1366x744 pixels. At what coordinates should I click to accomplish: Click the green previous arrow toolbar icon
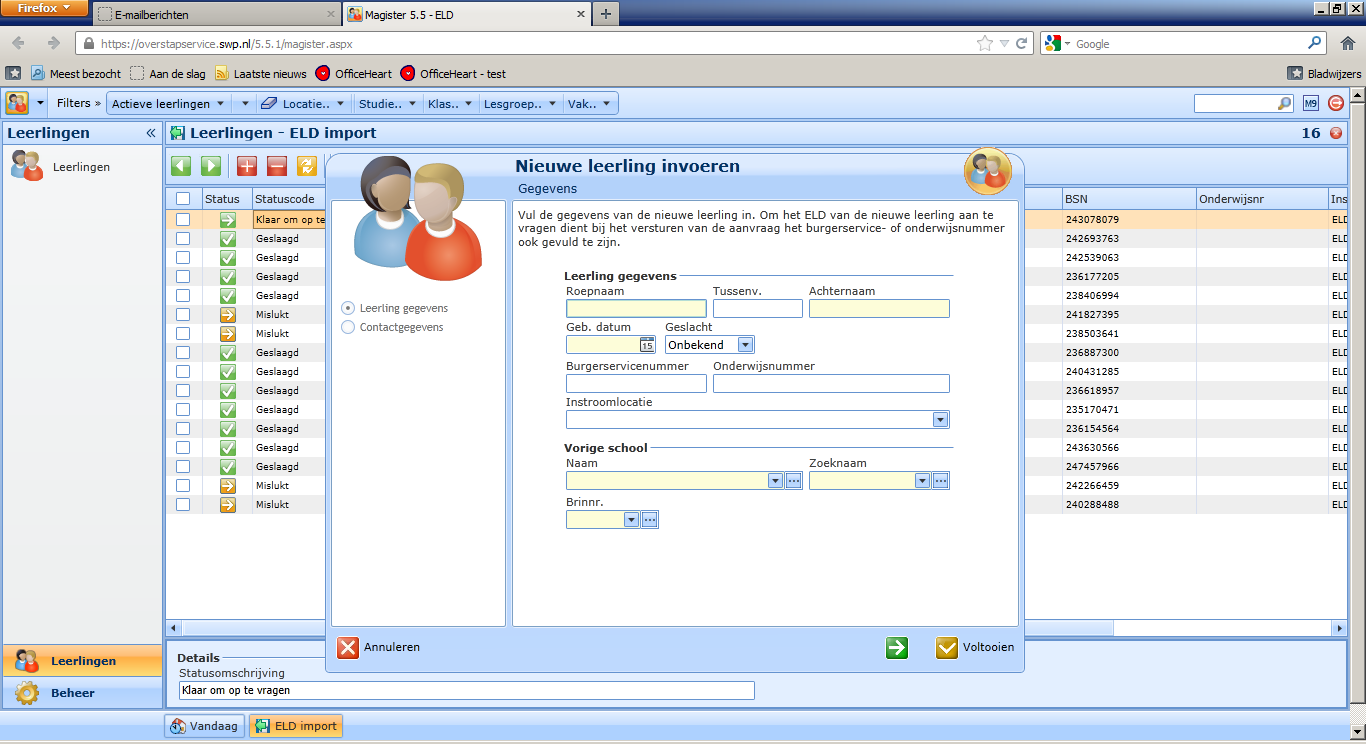click(x=181, y=166)
